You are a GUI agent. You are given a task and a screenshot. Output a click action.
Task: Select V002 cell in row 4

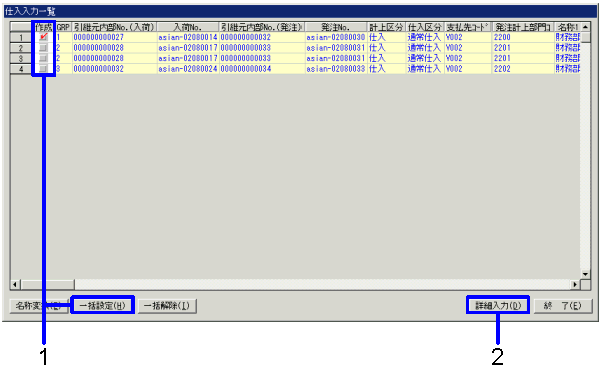click(x=468, y=69)
